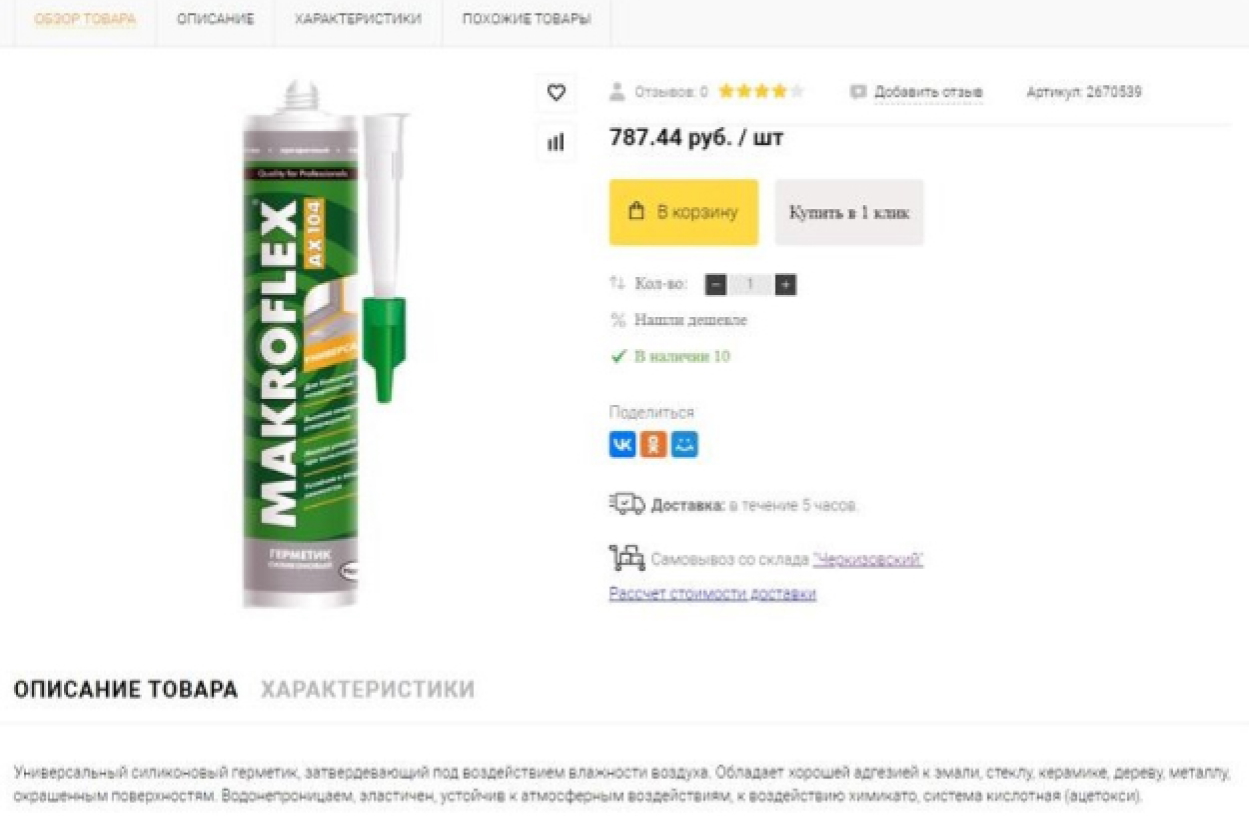
Task: Add item with В корзину button
Action: 684,212
